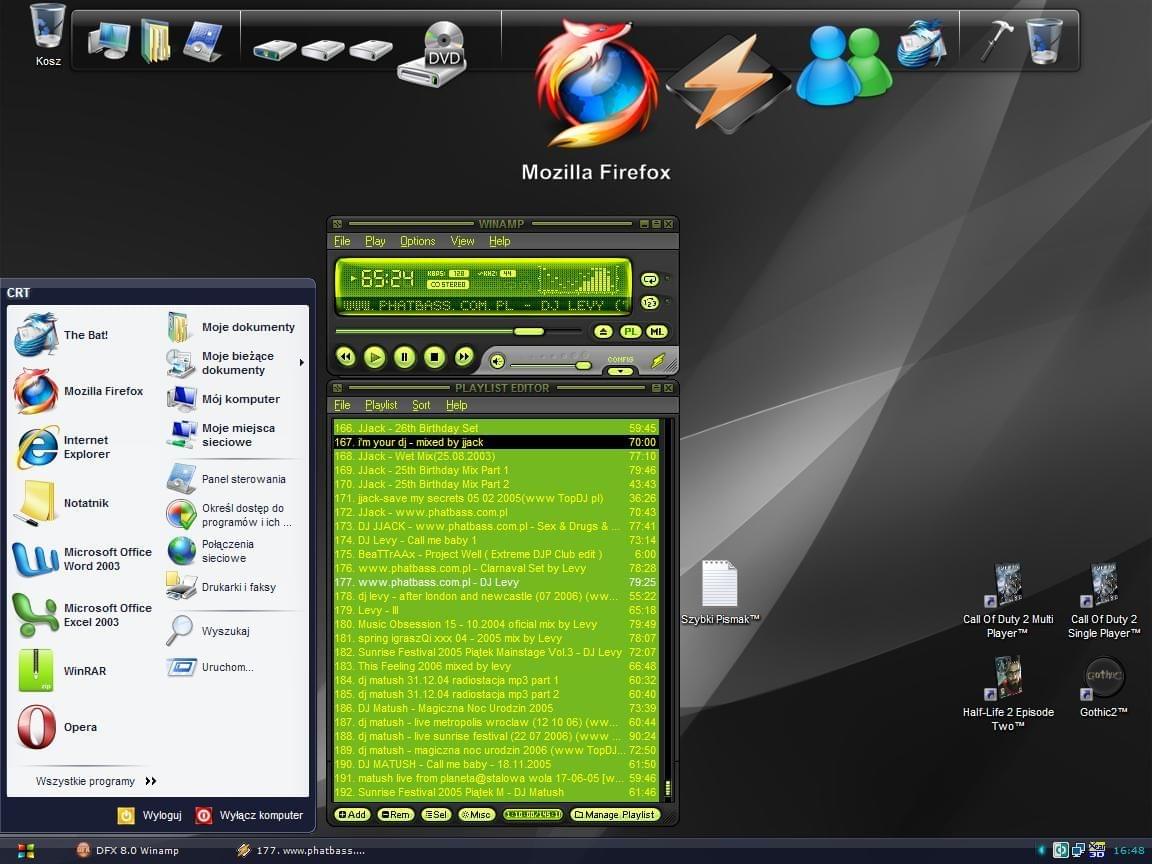Click the Winamp seek bar handle
Image resolution: width=1152 pixels, height=864 pixels.
[x=528, y=331]
